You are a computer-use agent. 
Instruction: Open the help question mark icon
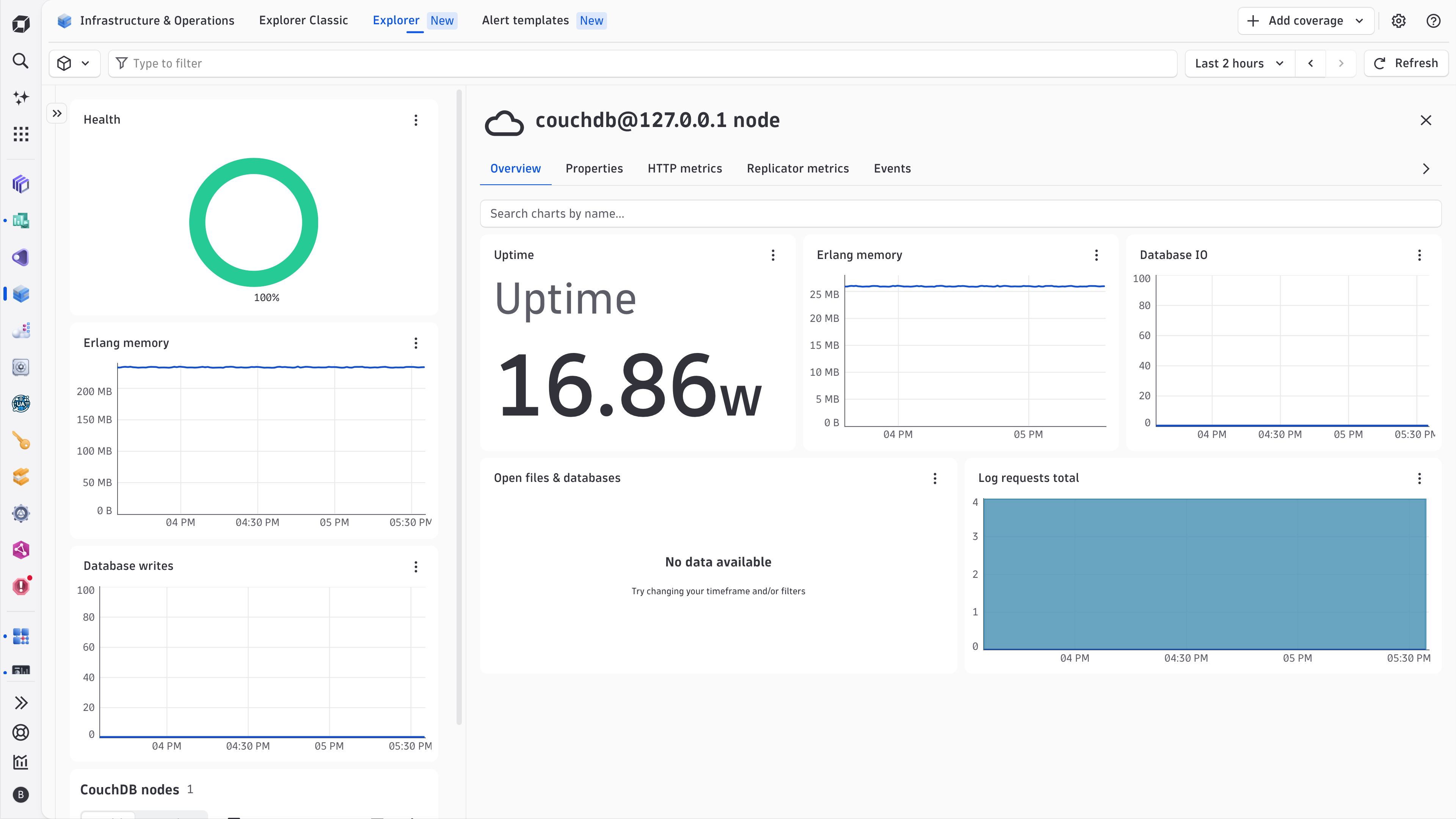click(1433, 21)
